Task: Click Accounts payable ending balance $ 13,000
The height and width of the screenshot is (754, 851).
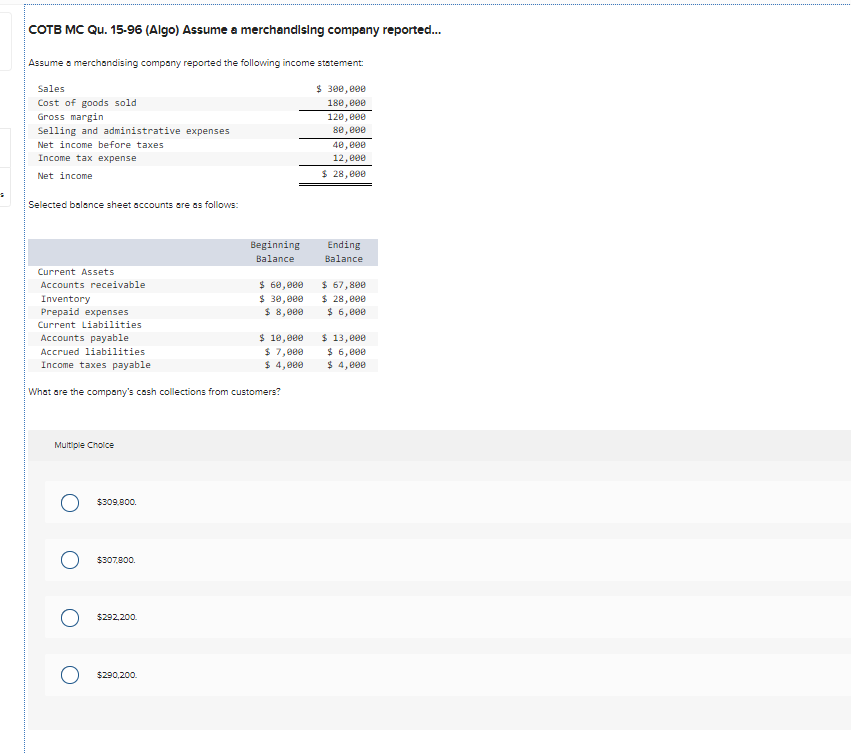Action: 344,338
